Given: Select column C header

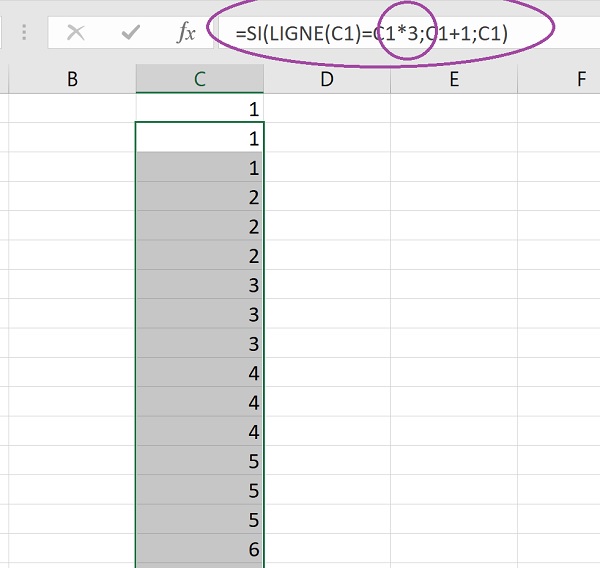Looking at the screenshot, I should [200, 79].
